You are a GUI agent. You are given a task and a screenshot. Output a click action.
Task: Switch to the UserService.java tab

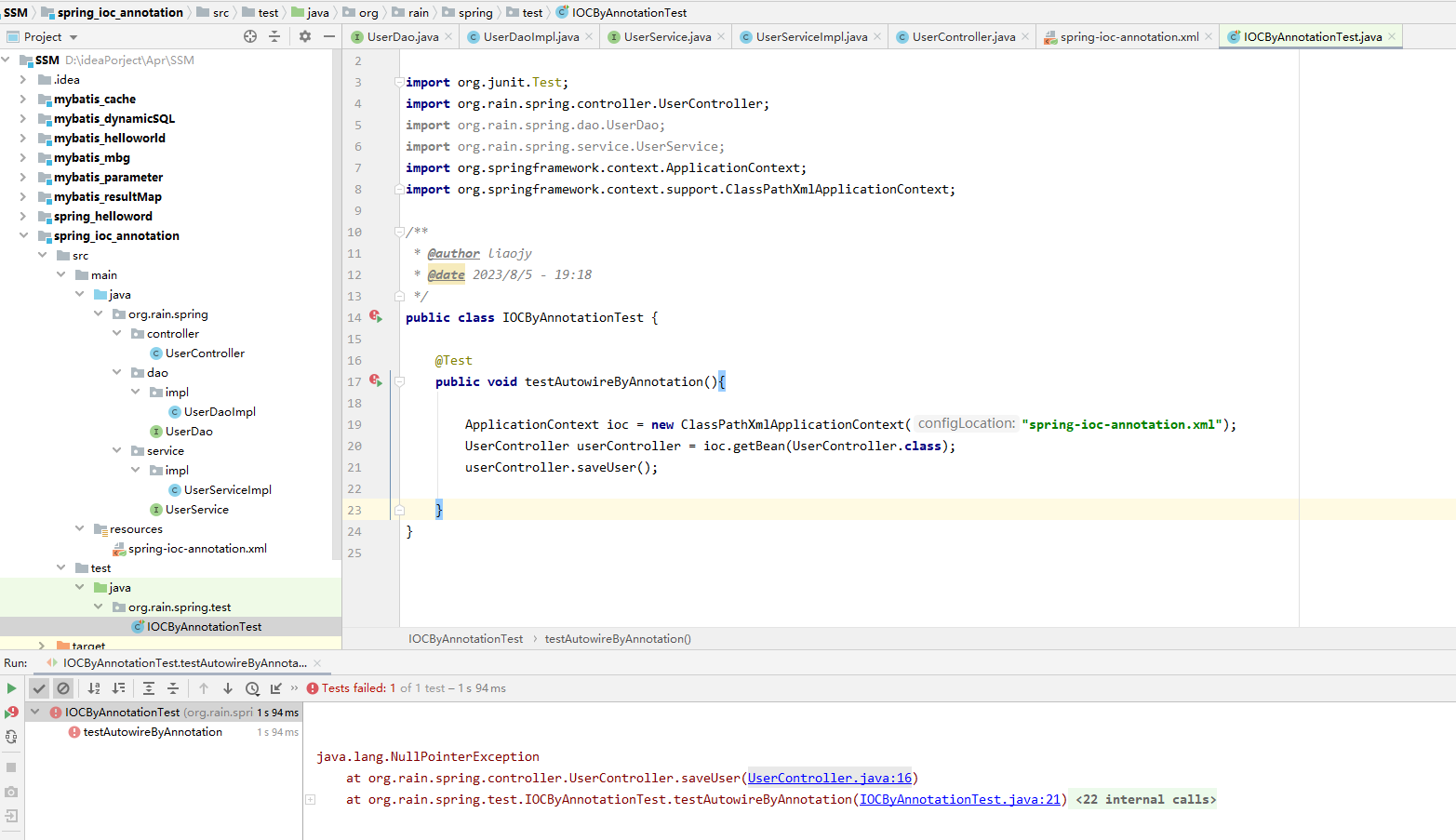click(x=667, y=37)
